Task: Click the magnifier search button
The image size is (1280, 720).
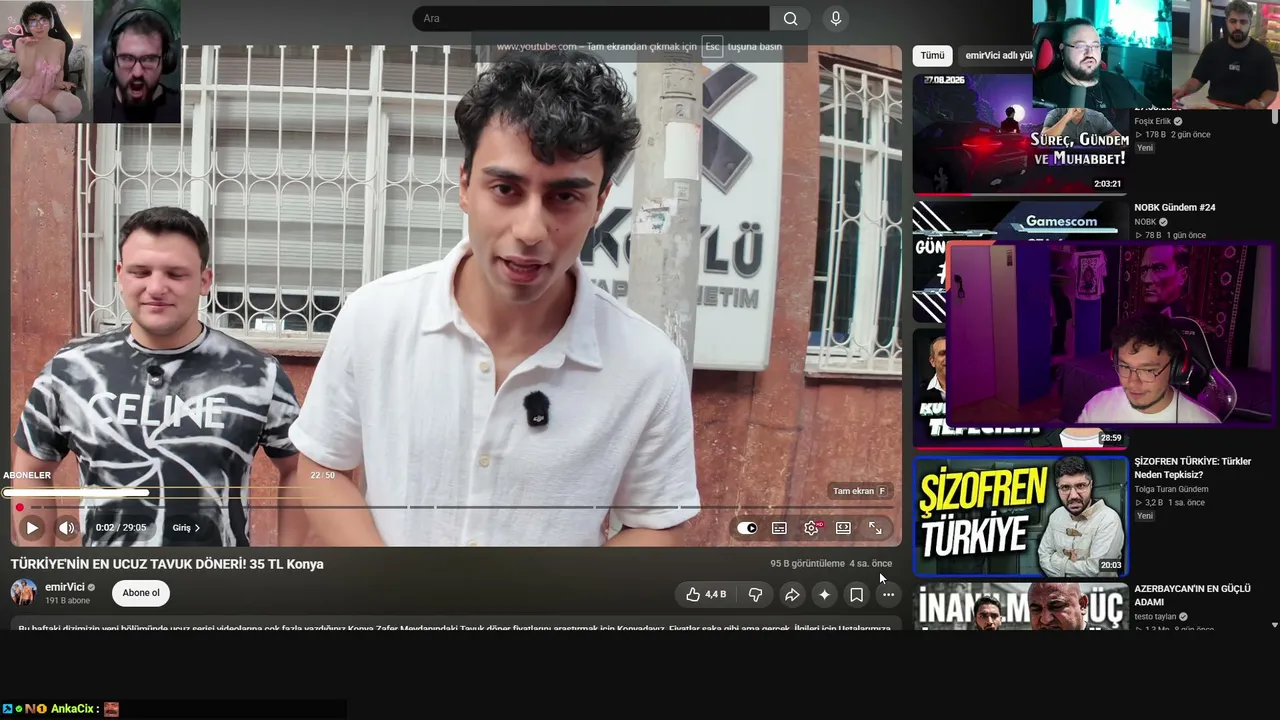Action: point(790,18)
